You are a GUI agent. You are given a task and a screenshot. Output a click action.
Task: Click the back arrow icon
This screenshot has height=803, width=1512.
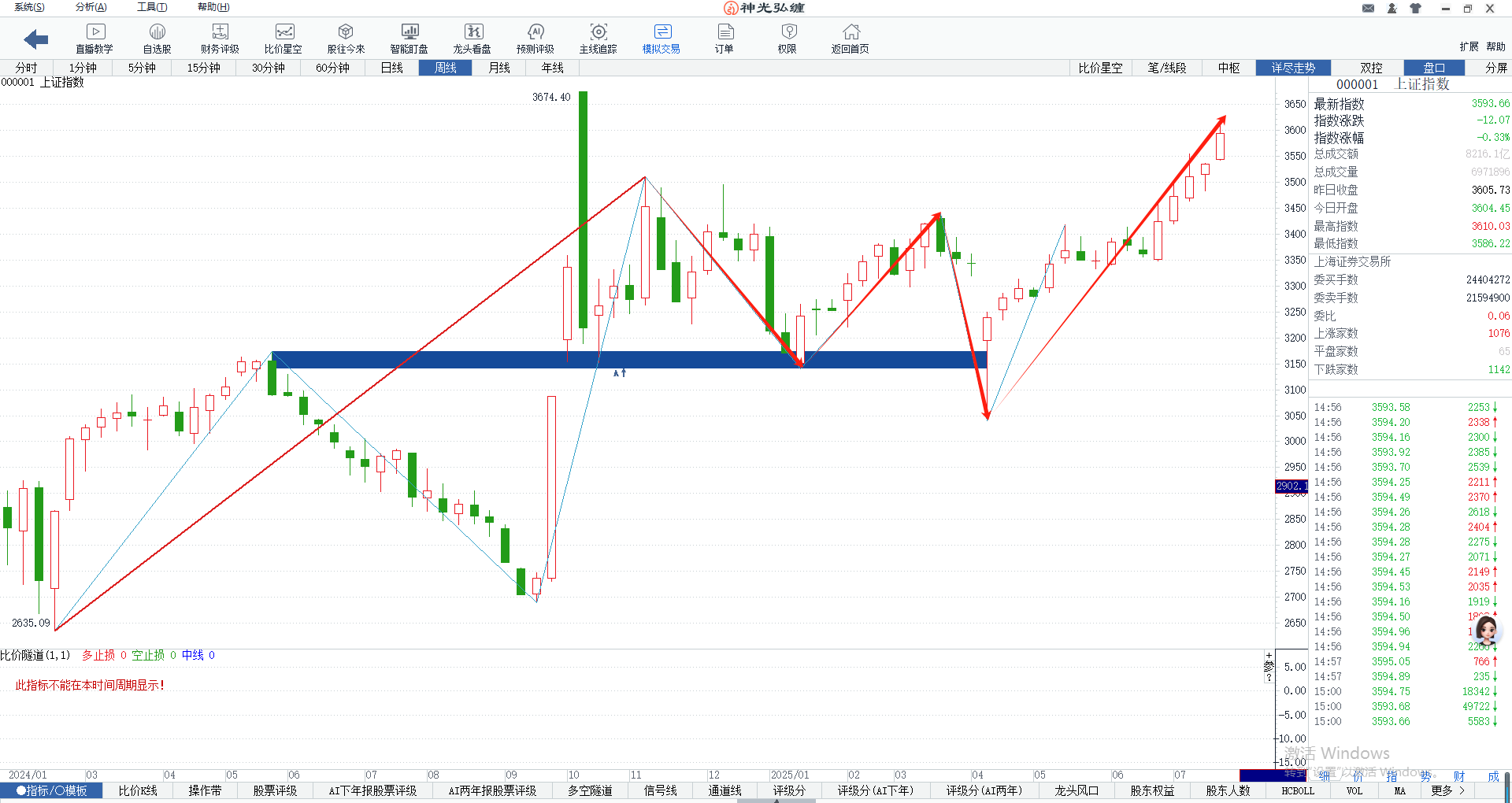pos(36,39)
